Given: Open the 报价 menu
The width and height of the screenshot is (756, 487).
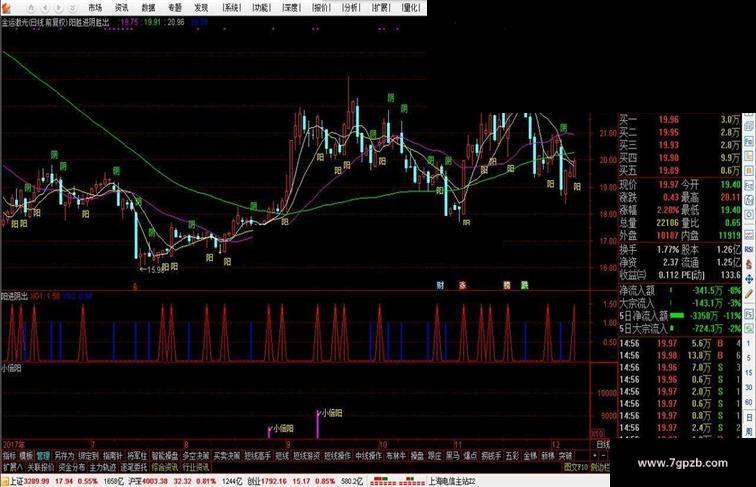Looking at the screenshot, I should [x=321, y=8].
